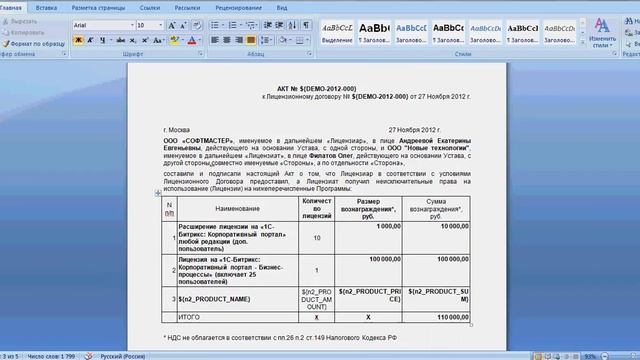Click Формат по образцу button

33,43
